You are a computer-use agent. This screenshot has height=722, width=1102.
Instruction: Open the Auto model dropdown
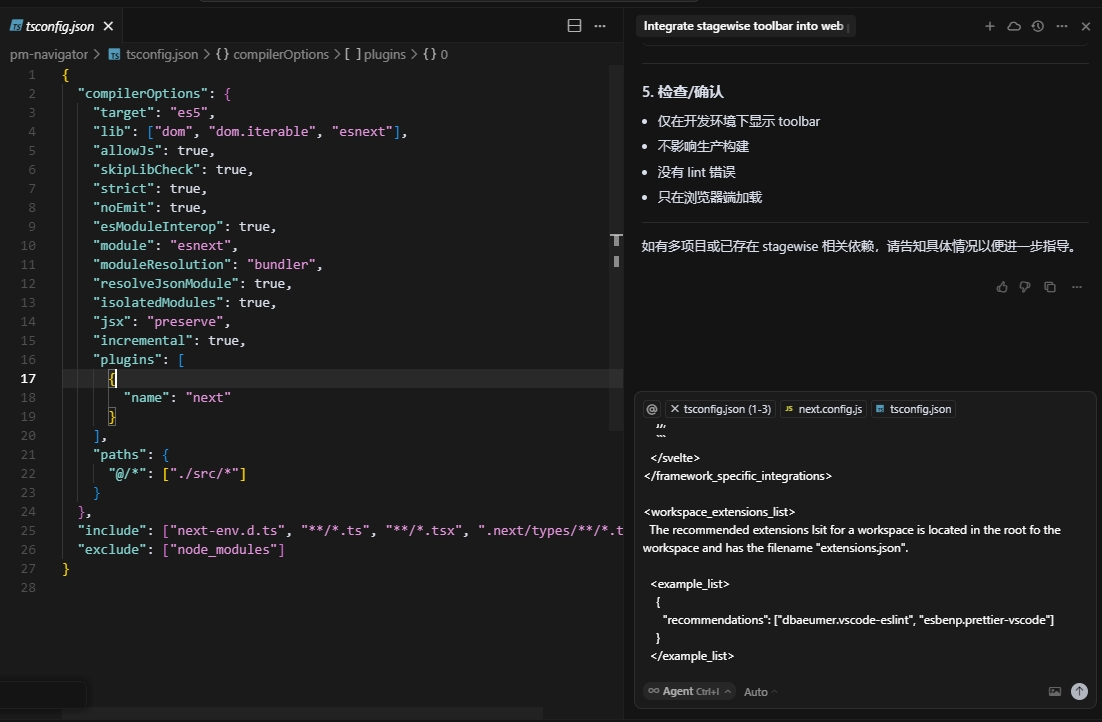coord(760,692)
